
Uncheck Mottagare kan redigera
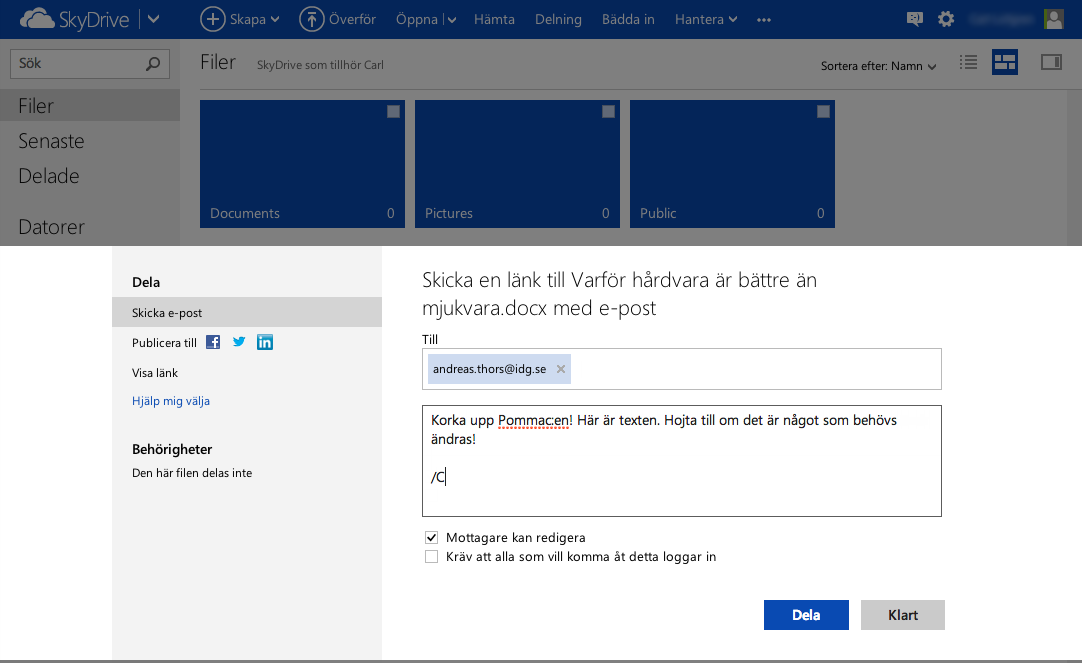click(431, 537)
